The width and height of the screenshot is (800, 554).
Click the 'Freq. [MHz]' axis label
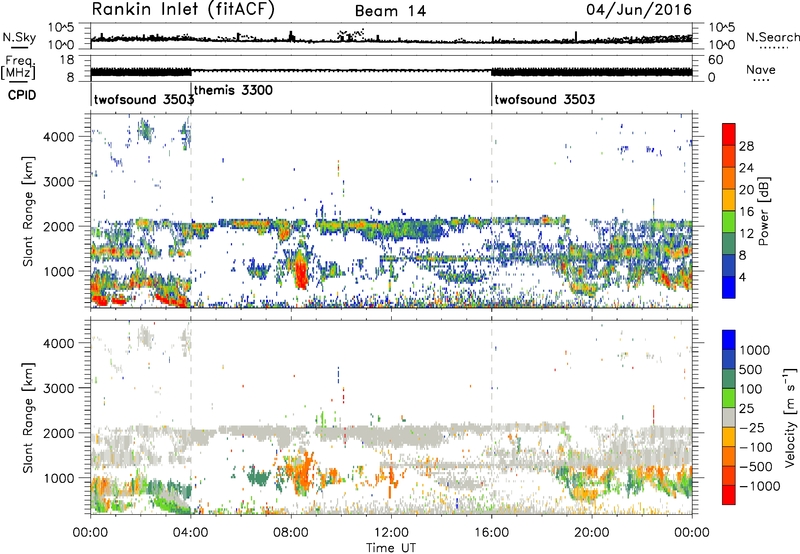click(18, 68)
